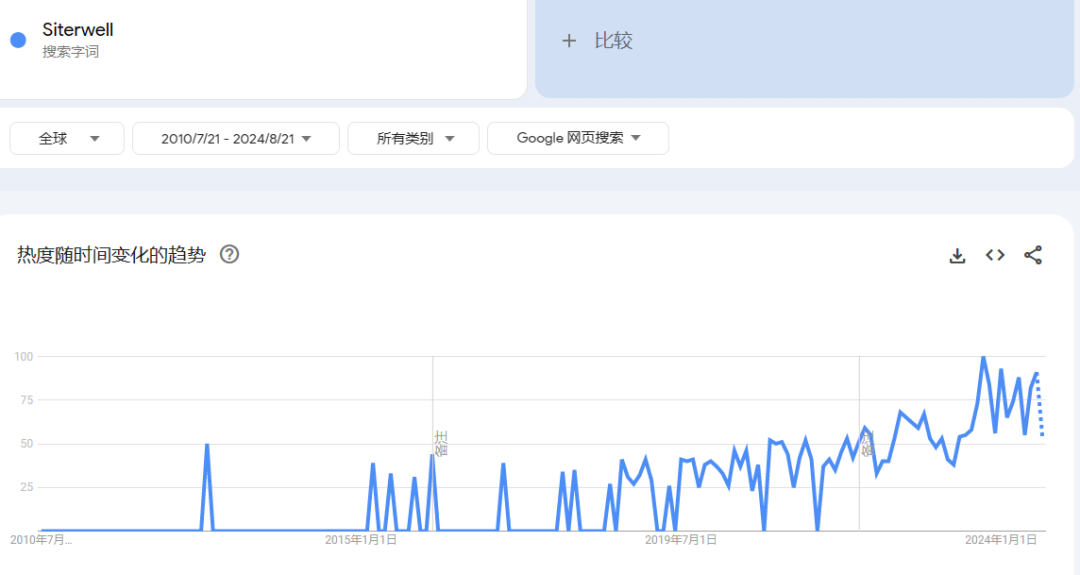Click the isolated 2012 spike on chart
Screen dimensions: 1080x575
[207, 445]
